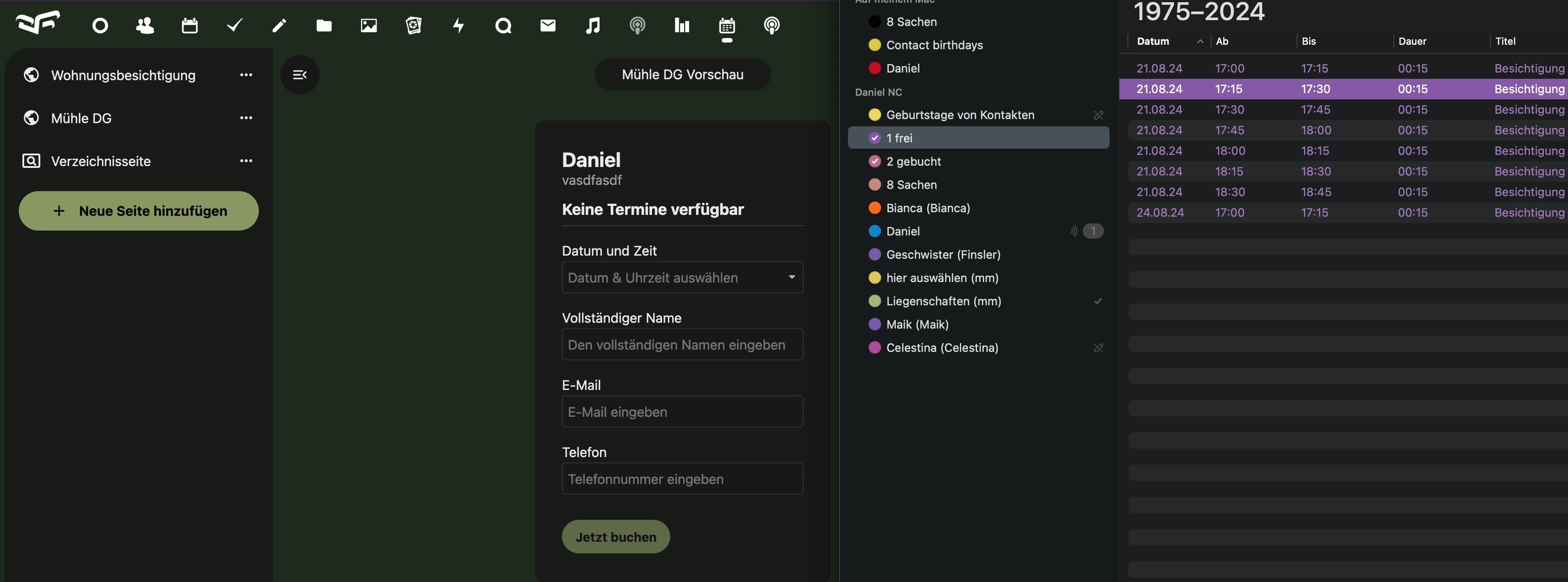Open the Mail envelope icon

548,26
